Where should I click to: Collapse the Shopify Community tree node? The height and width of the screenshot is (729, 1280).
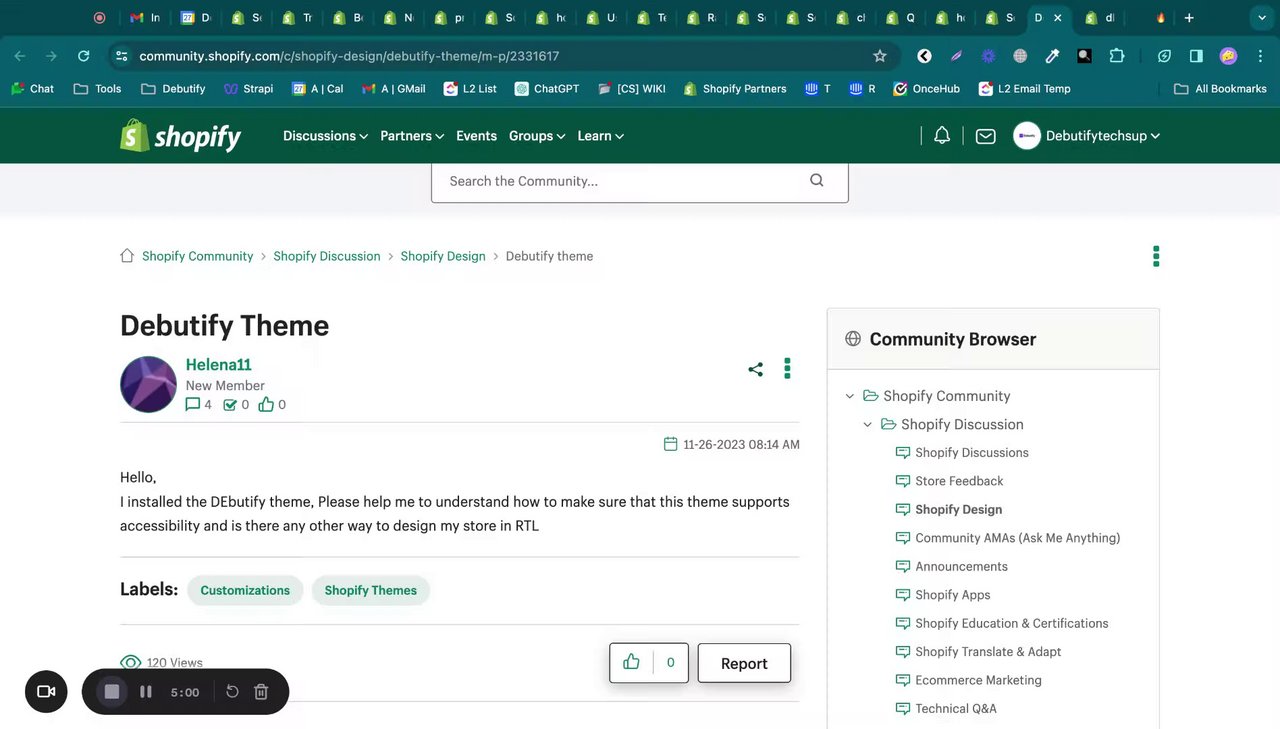(x=850, y=396)
